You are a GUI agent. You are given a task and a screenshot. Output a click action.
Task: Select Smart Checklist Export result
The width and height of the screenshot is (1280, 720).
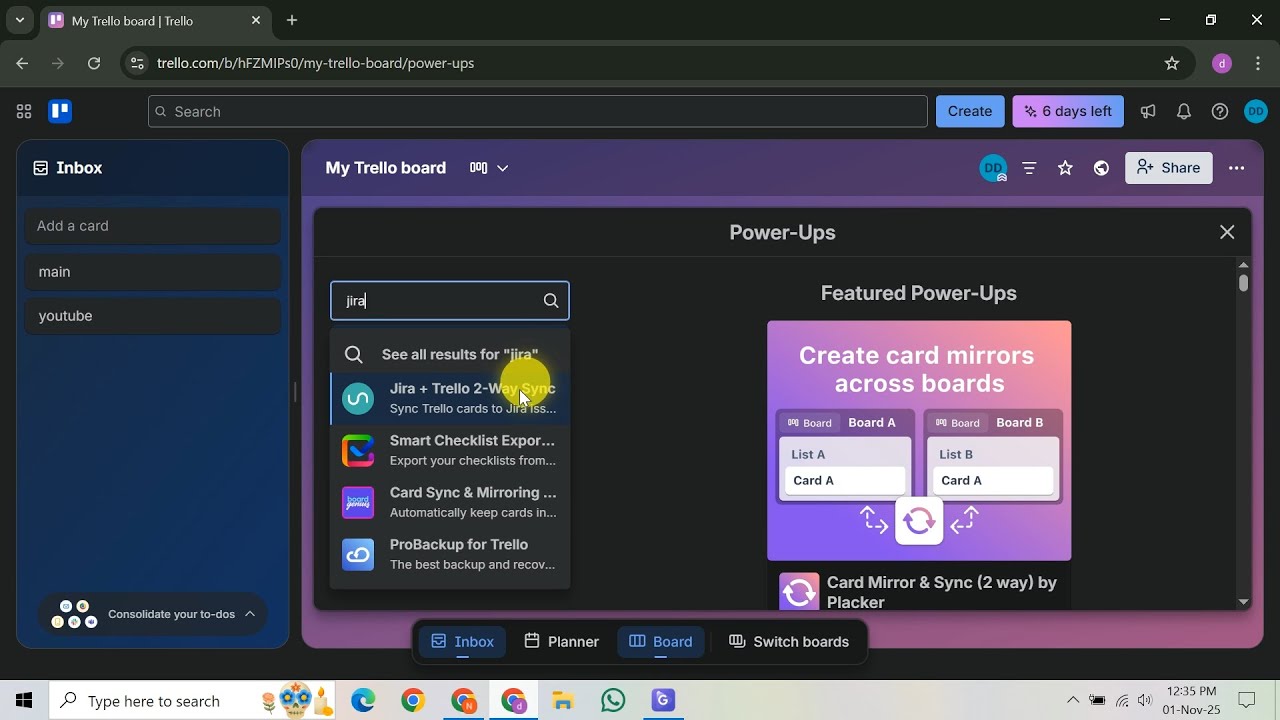click(450, 450)
